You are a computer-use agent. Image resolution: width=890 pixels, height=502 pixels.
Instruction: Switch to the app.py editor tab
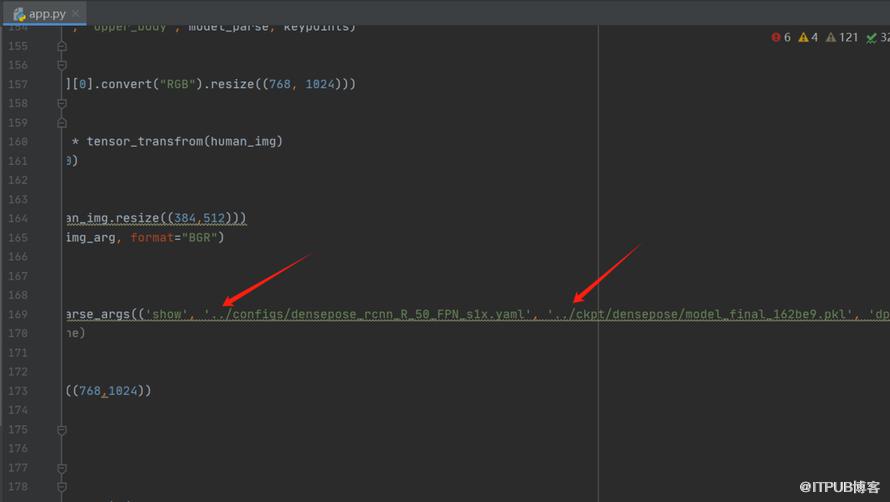[x=44, y=13]
